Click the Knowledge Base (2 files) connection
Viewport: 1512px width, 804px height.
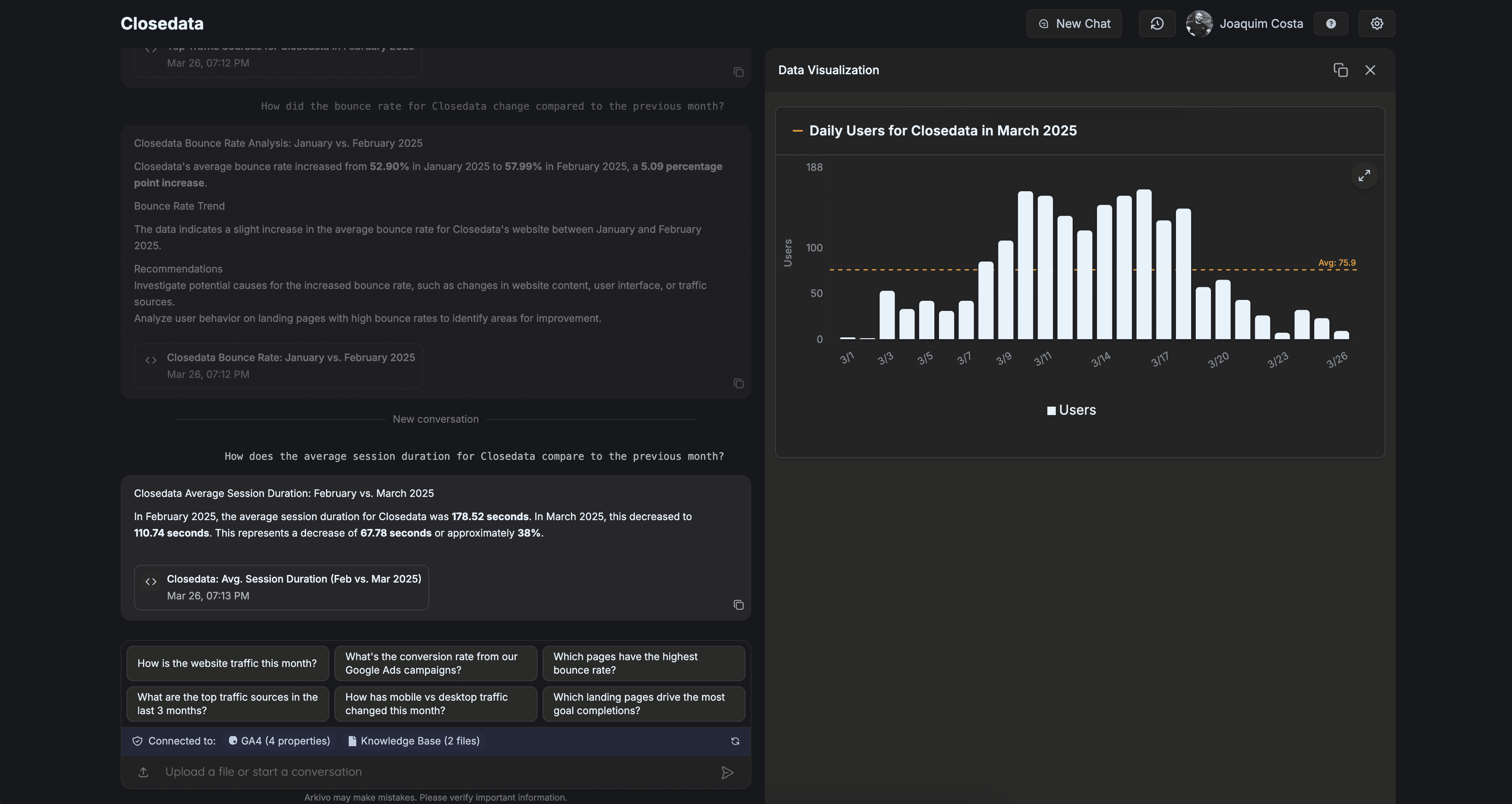pos(414,741)
